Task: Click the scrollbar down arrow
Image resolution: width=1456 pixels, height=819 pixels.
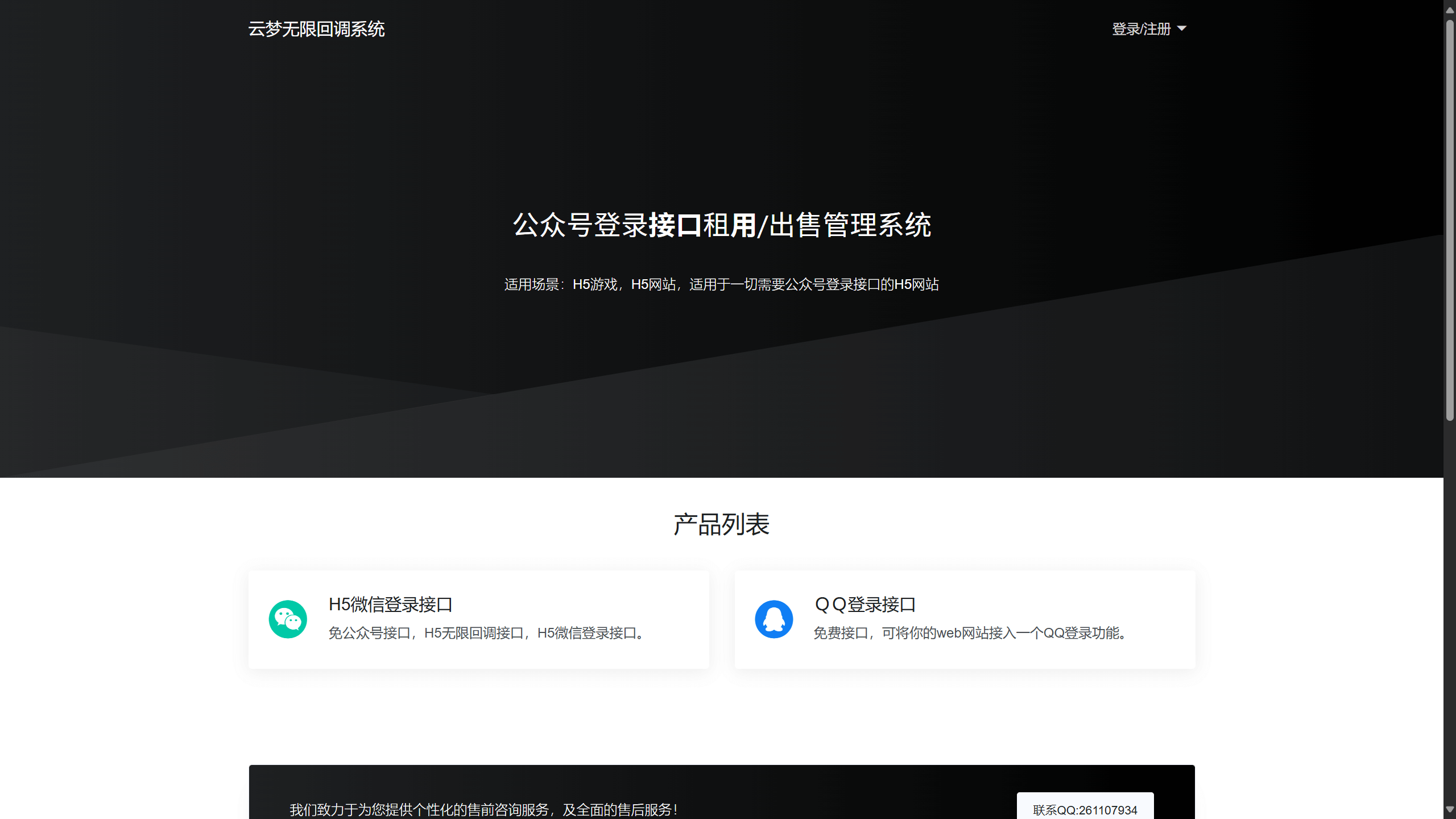Action: click(x=1450, y=809)
